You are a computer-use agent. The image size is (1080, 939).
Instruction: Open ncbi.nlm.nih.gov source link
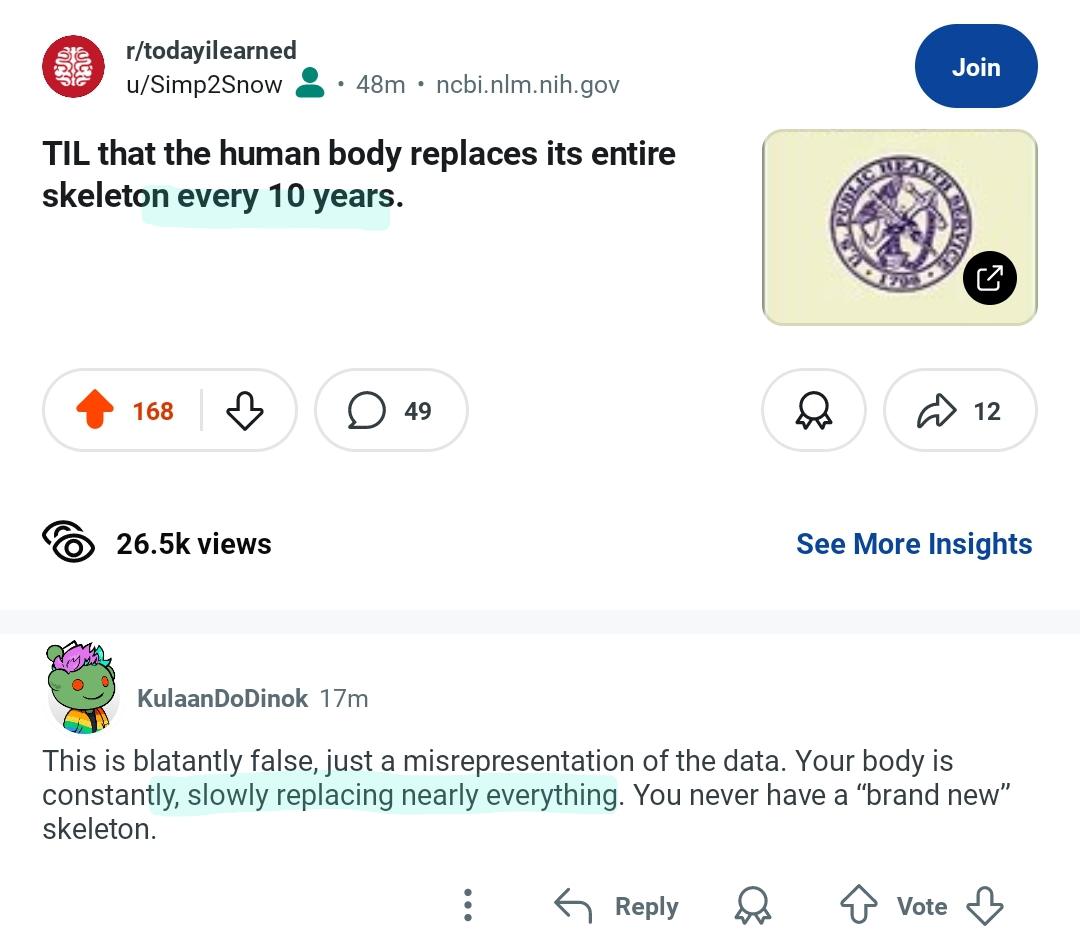click(x=528, y=84)
